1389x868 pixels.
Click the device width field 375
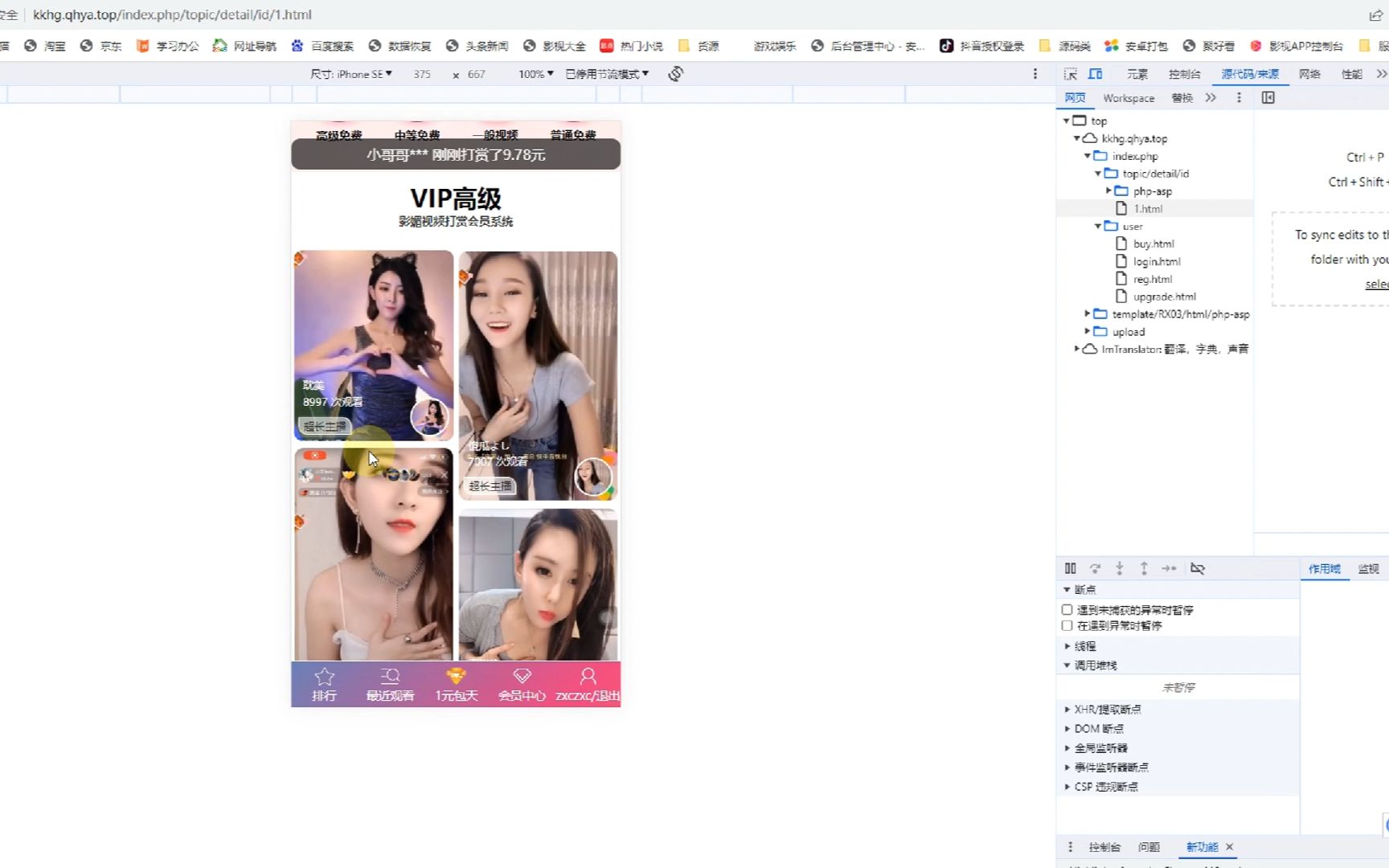422,74
